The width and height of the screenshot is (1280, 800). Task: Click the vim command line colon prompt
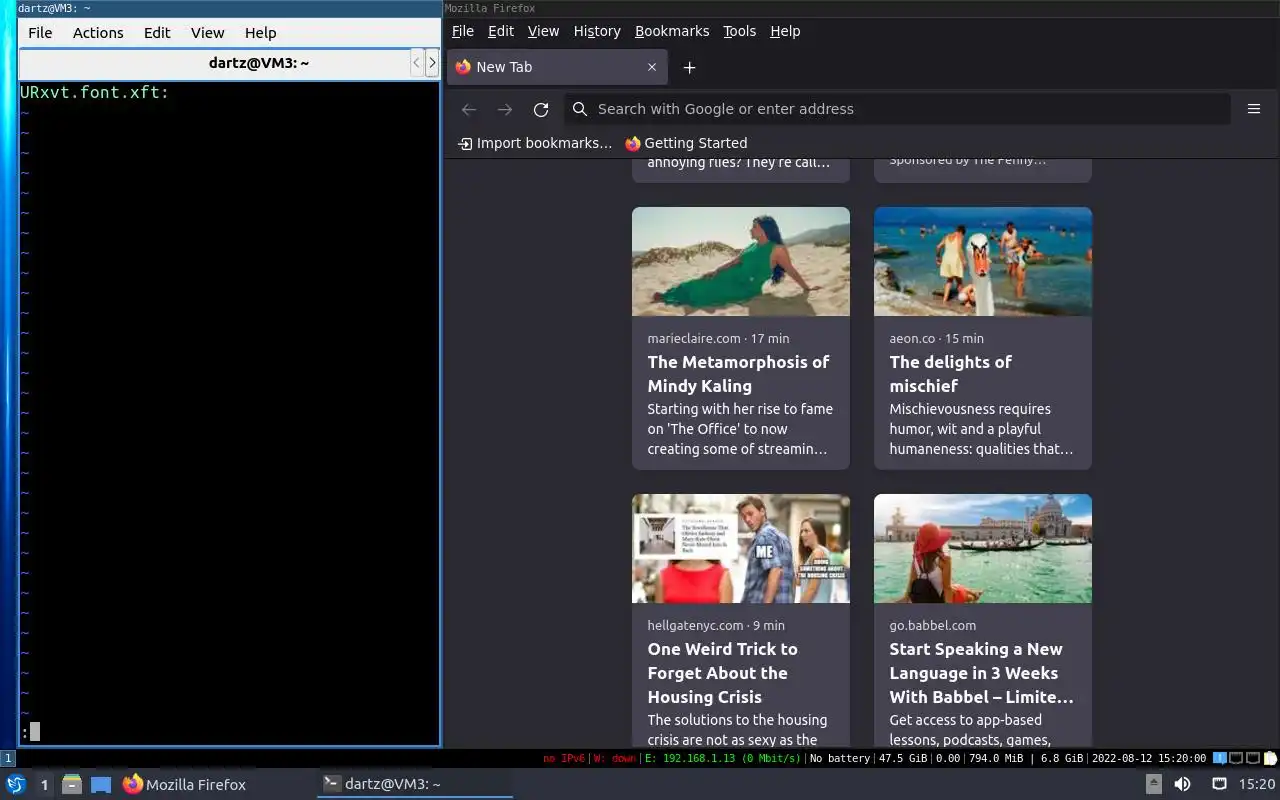pos(24,733)
